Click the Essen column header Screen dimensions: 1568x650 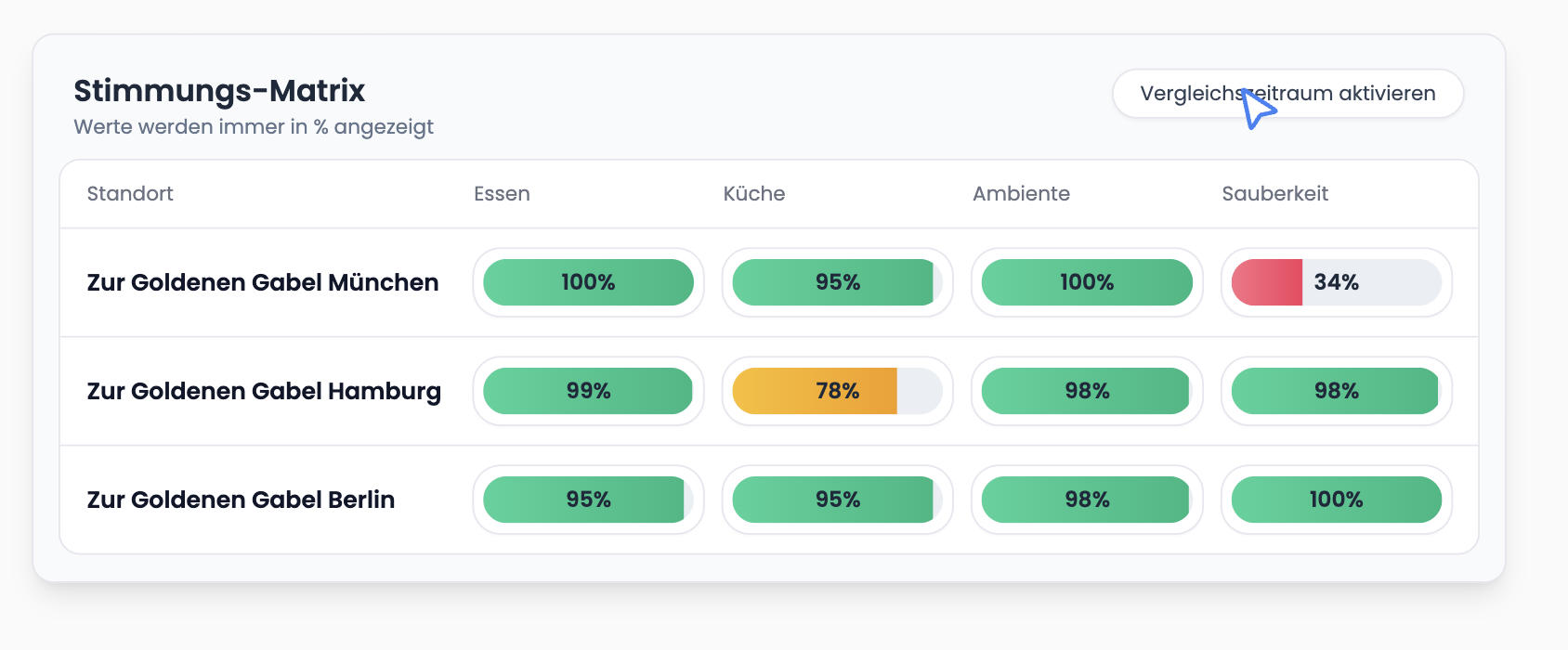click(502, 194)
